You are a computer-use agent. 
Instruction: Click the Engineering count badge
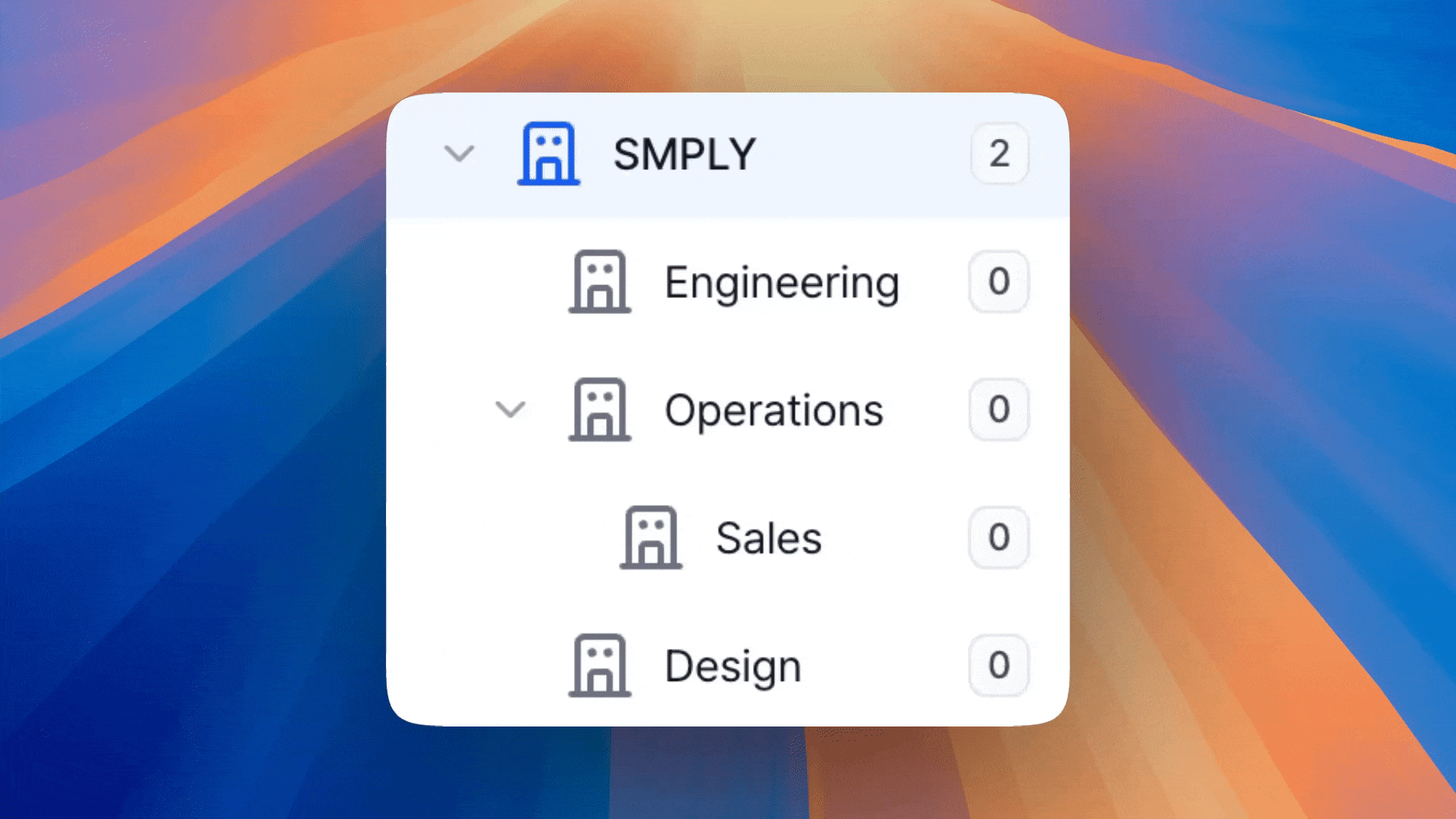[x=999, y=282]
